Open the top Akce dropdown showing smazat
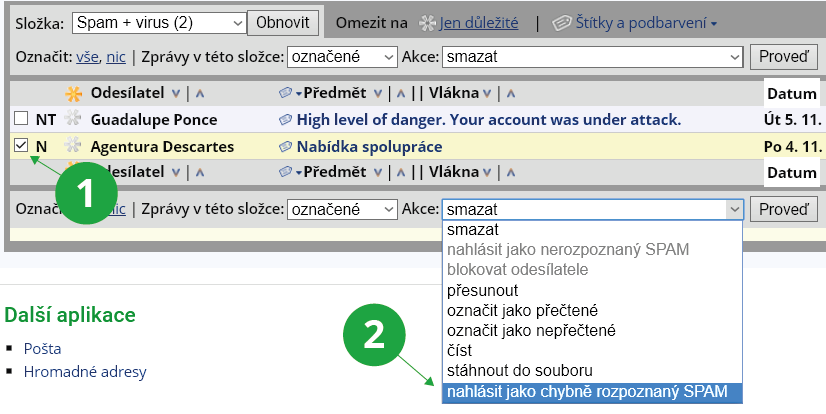This screenshot has width=826, height=414. pos(592,57)
